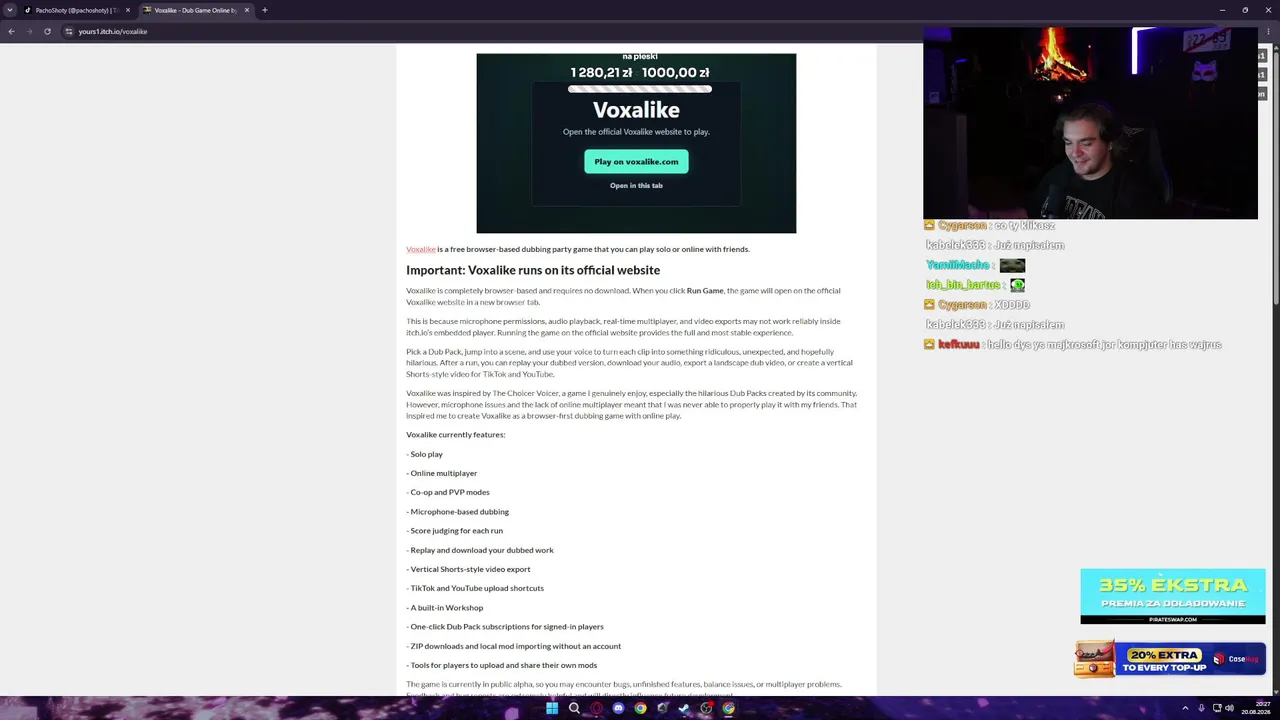Click the 'A built-in Workshop' line
Image resolution: width=1280 pixels, height=720 pixels.
coord(444,608)
